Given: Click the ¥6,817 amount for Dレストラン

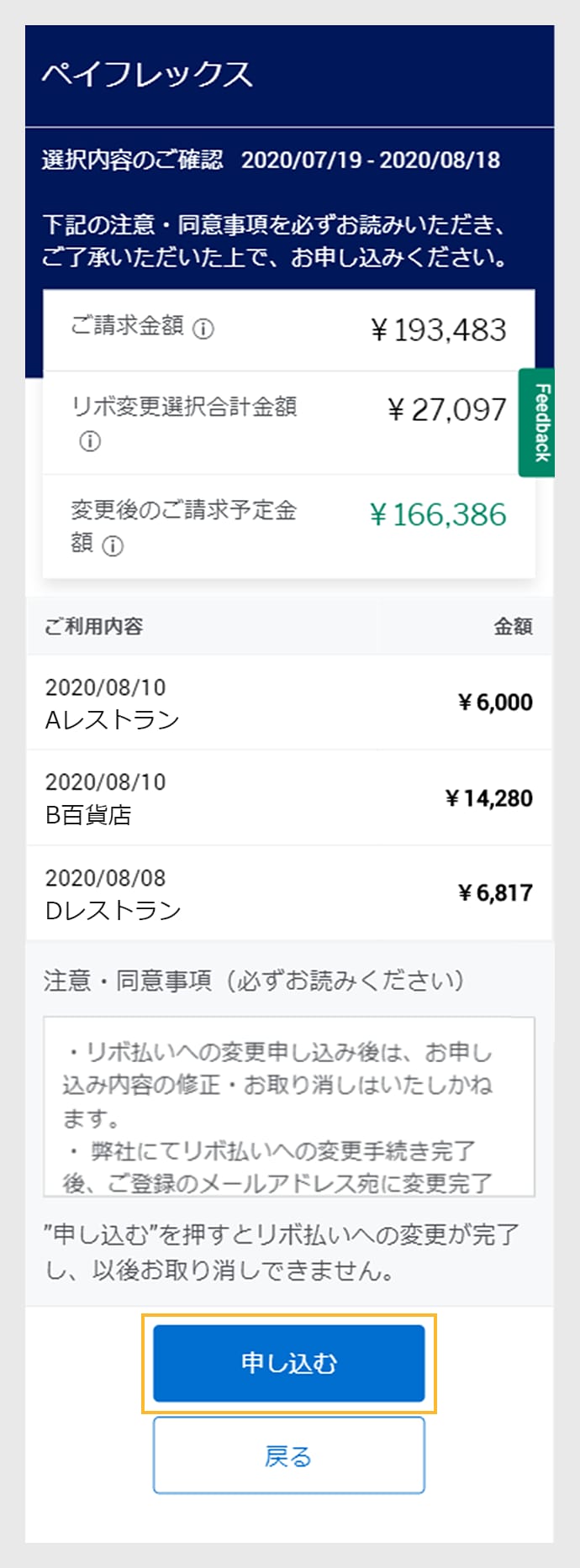Looking at the screenshot, I should [495, 893].
